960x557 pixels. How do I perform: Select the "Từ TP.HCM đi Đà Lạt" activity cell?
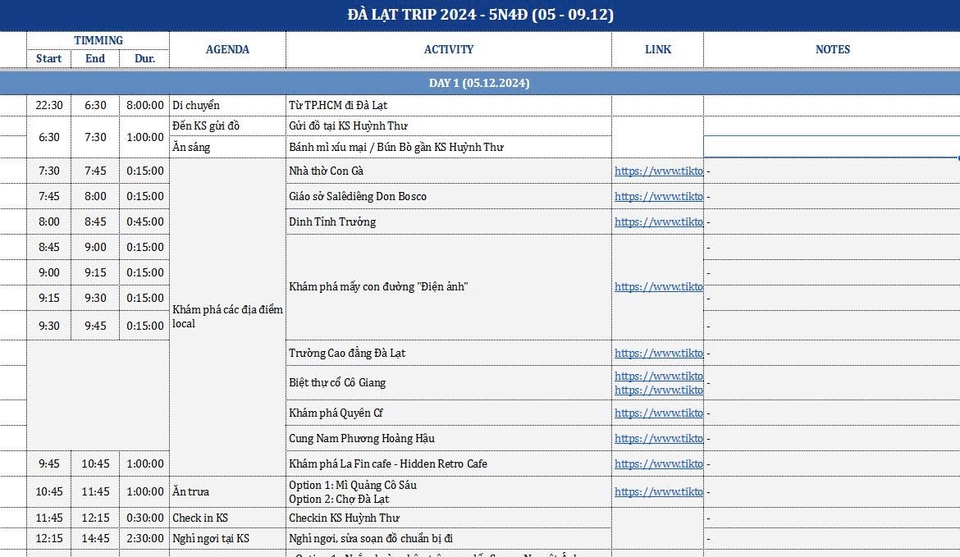(448, 105)
